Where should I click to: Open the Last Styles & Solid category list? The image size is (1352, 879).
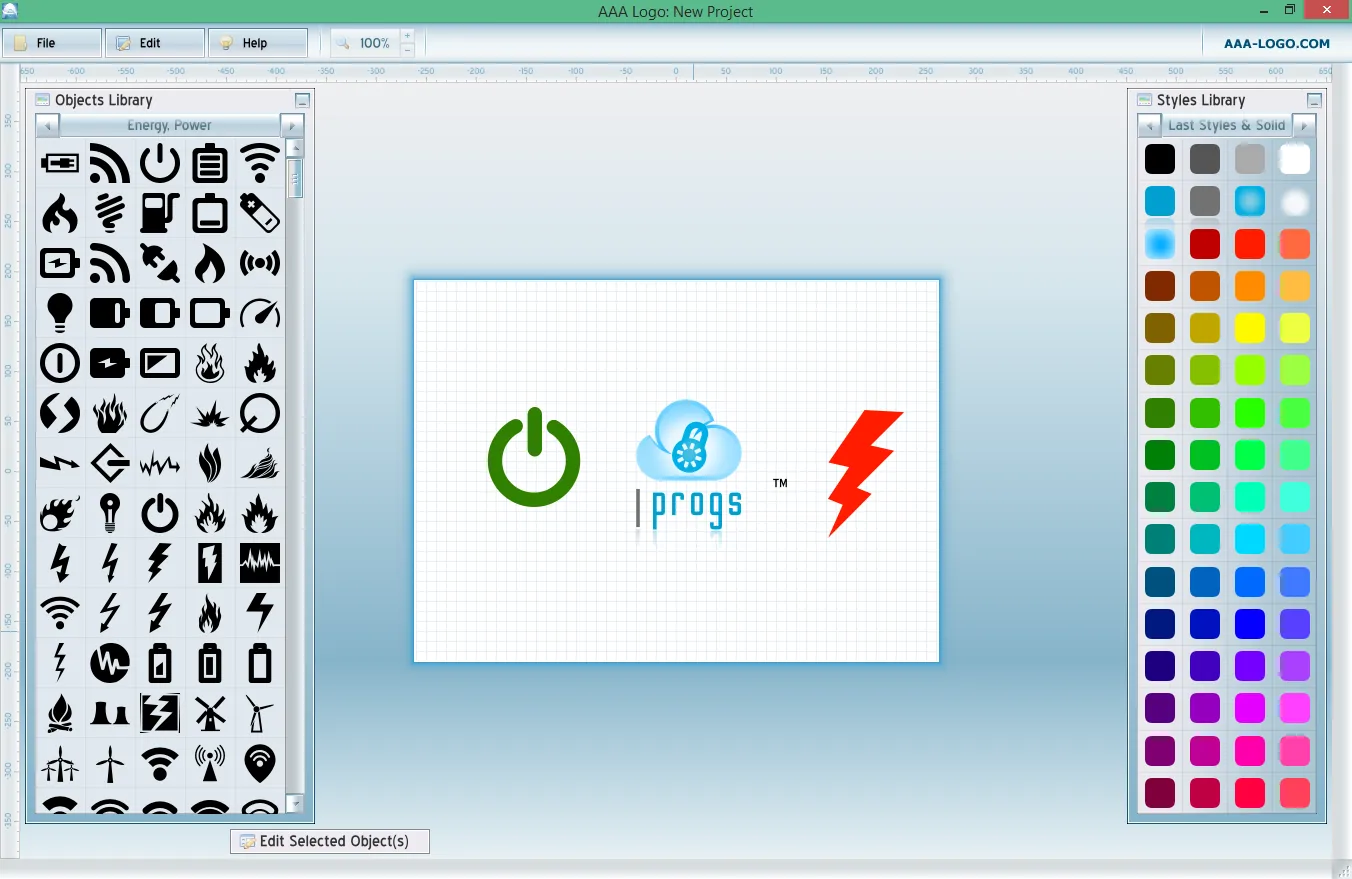pyautogui.click(x=1226, y=126)
